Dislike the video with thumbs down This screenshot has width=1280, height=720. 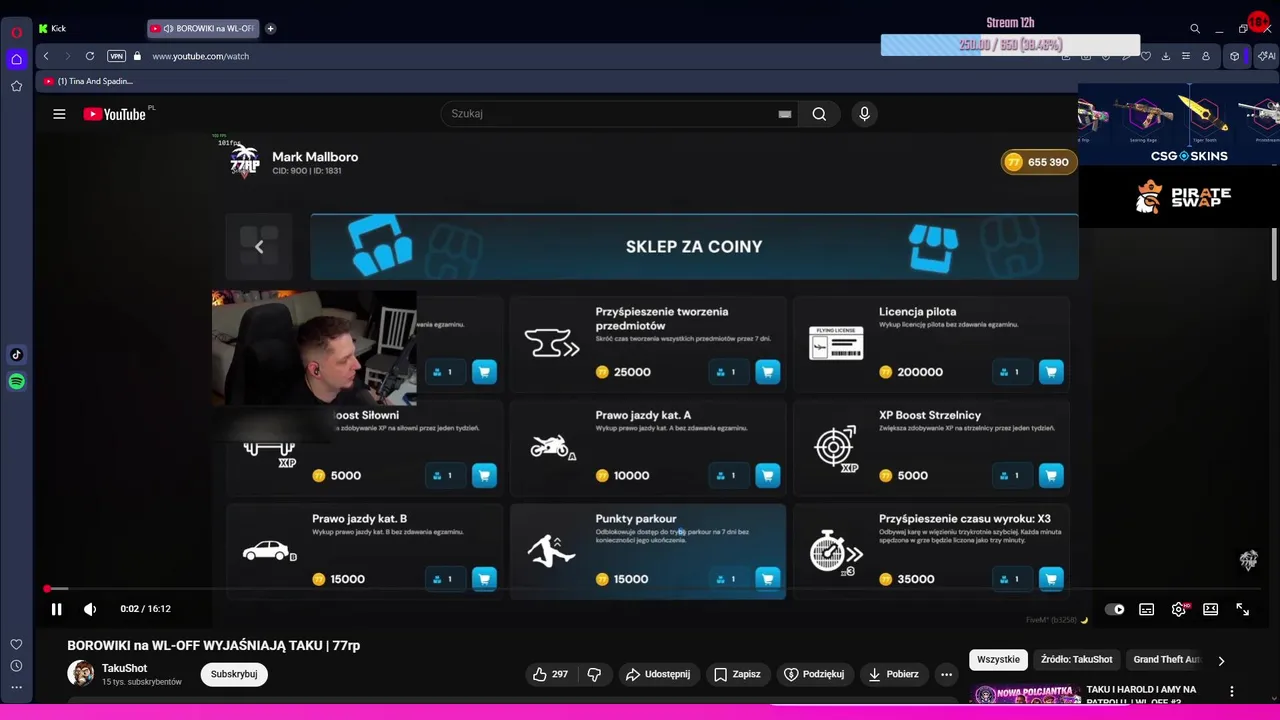(x=594, y=674)
